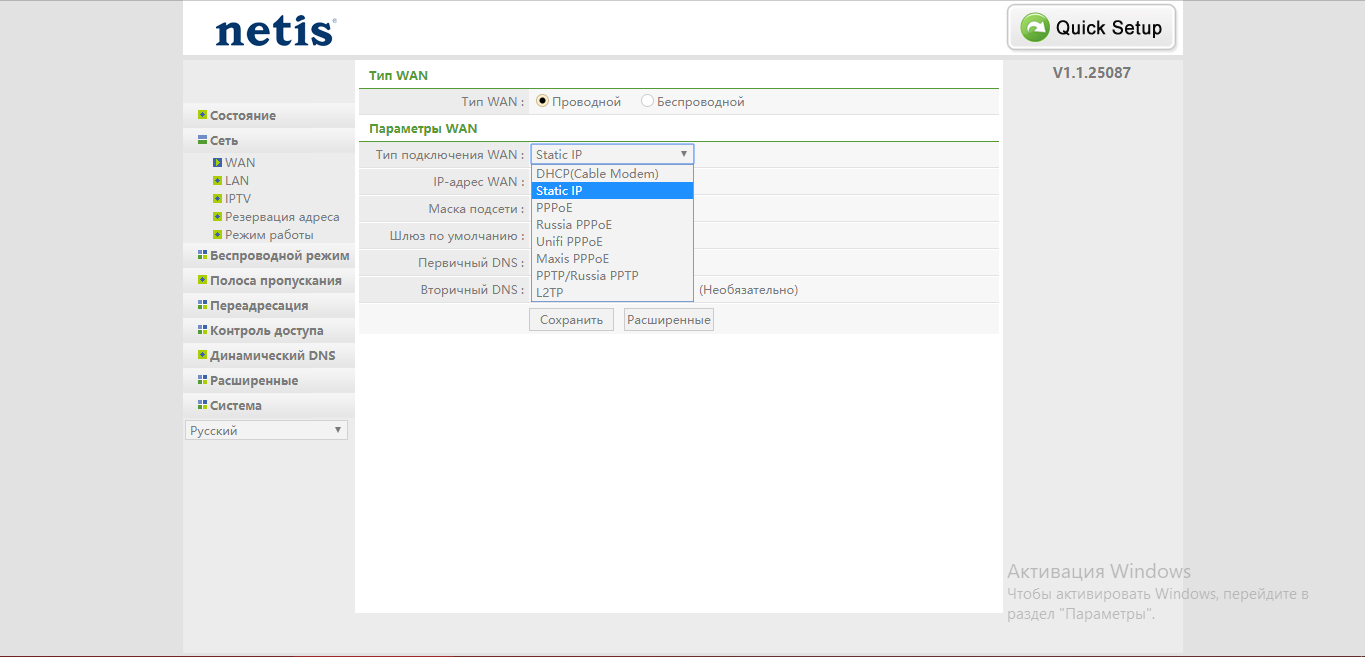The height and width of the screenshot is (657, 1365).
Task: Choose Unifi PPPoE connection type
Action: (x=612, y=242)
